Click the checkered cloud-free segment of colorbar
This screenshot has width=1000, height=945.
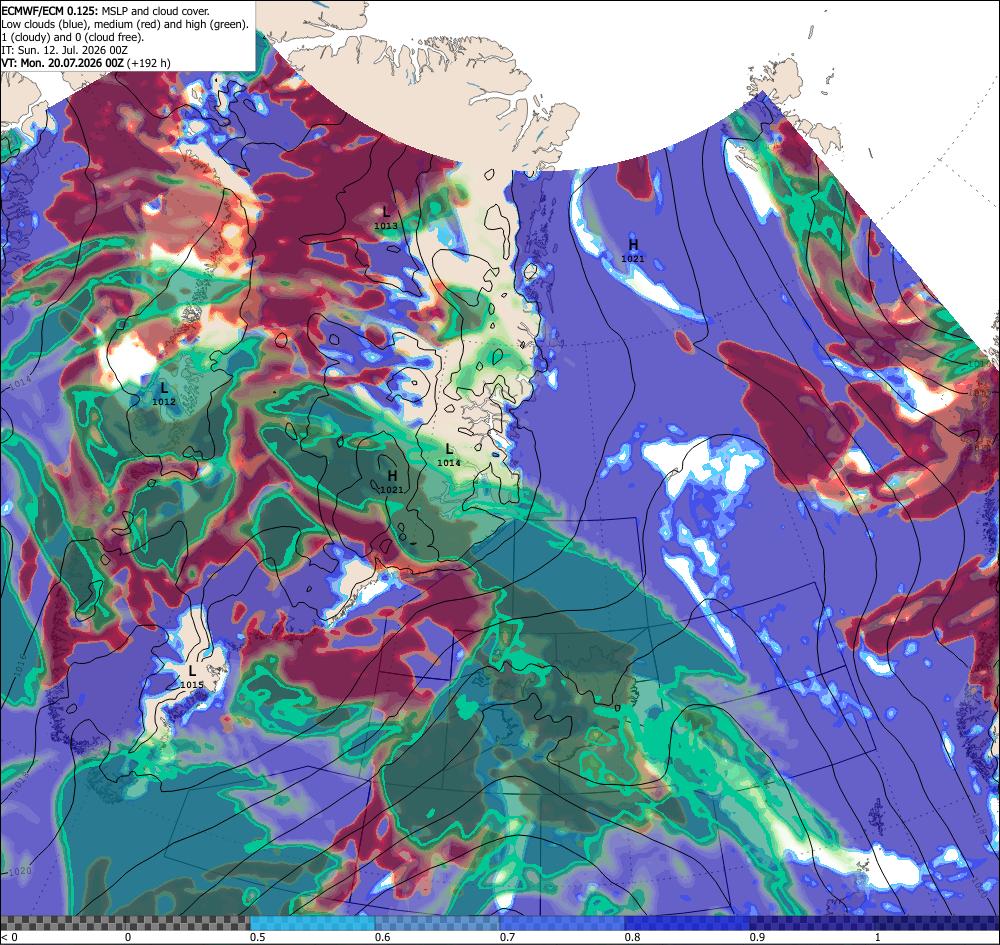[125, 923]
